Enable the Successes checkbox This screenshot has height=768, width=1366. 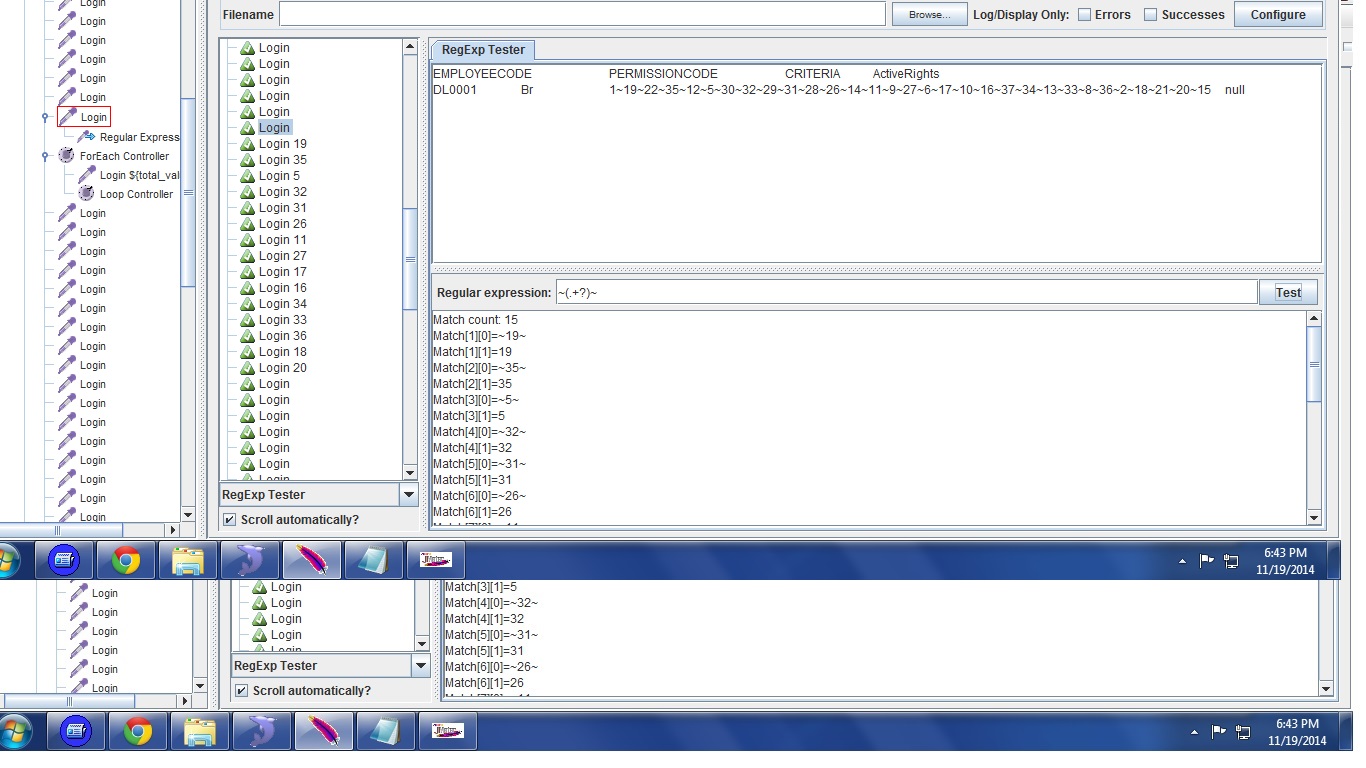coord(1150,15)
